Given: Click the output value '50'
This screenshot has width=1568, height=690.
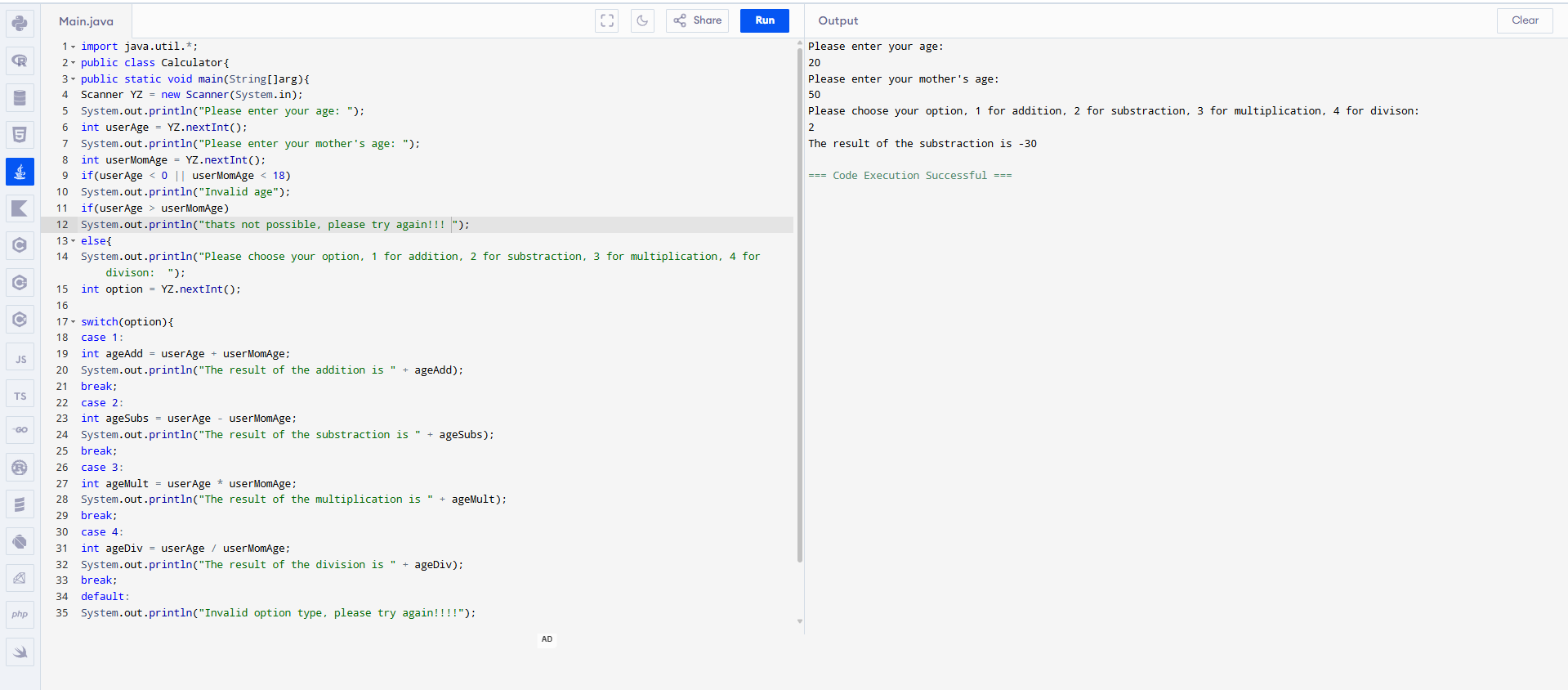Looking at the screenshot, I should click(x=814, y=95).
